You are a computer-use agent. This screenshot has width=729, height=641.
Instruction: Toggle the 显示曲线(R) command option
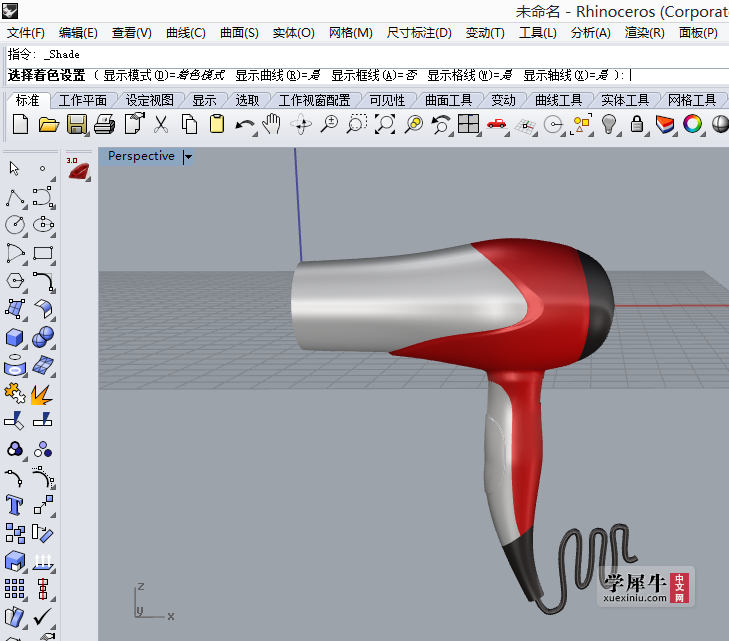(278, 75)
